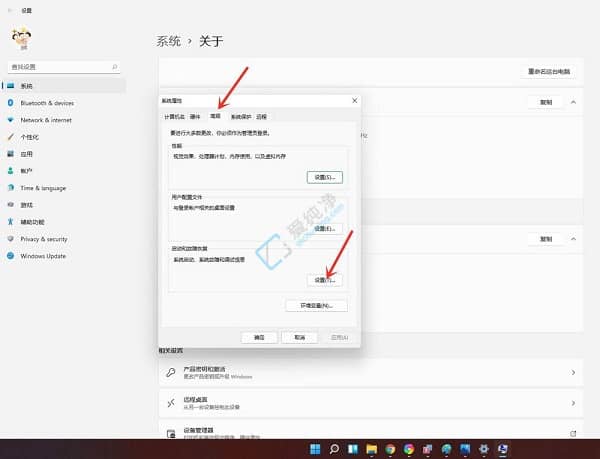
Task: Go to 个性化 personalization settings
Action: tap(64, 137)
